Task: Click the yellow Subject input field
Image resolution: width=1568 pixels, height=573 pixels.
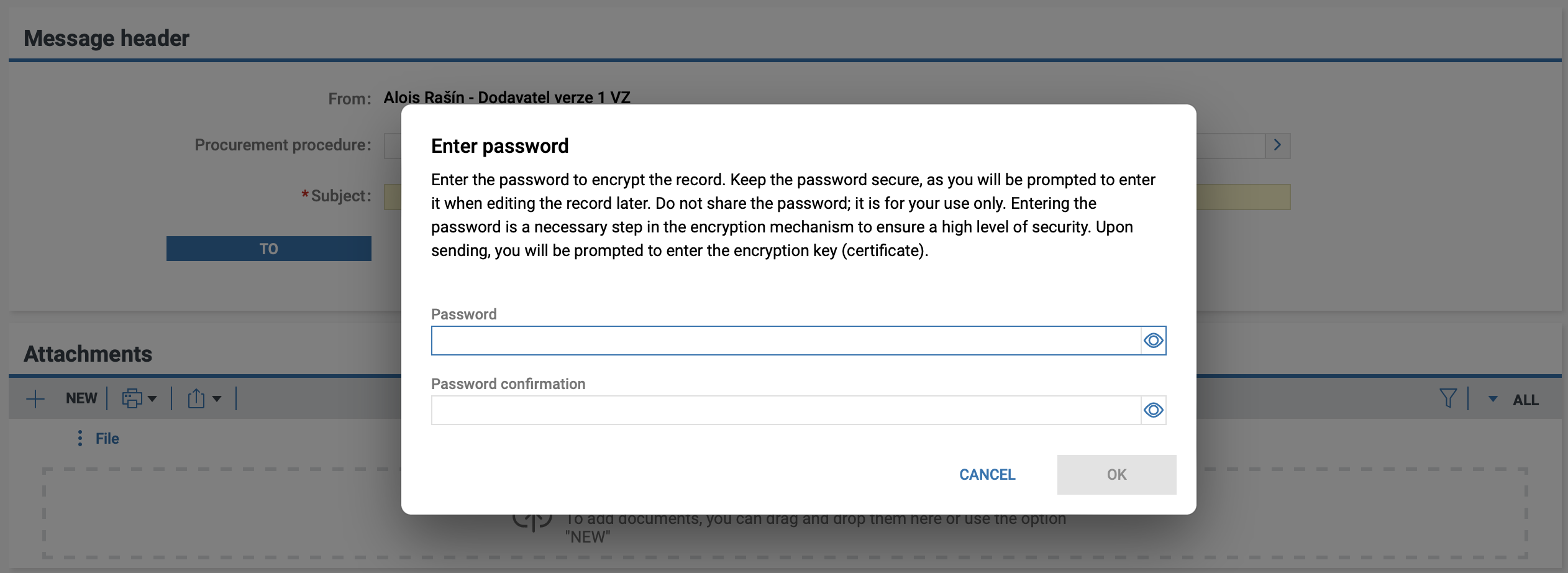Action: click(837, 197)
